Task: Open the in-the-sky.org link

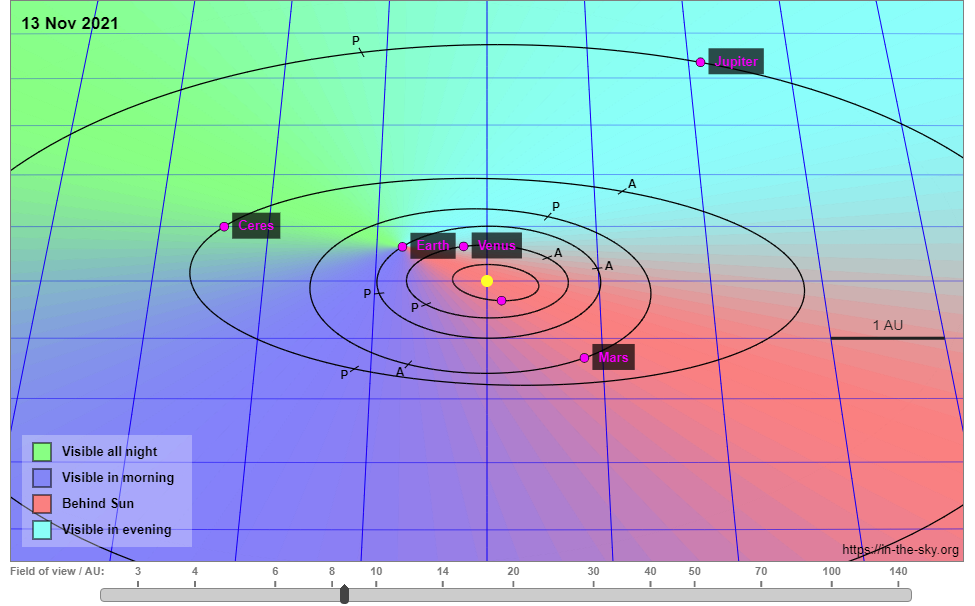Action: click(x=900, y=549)
